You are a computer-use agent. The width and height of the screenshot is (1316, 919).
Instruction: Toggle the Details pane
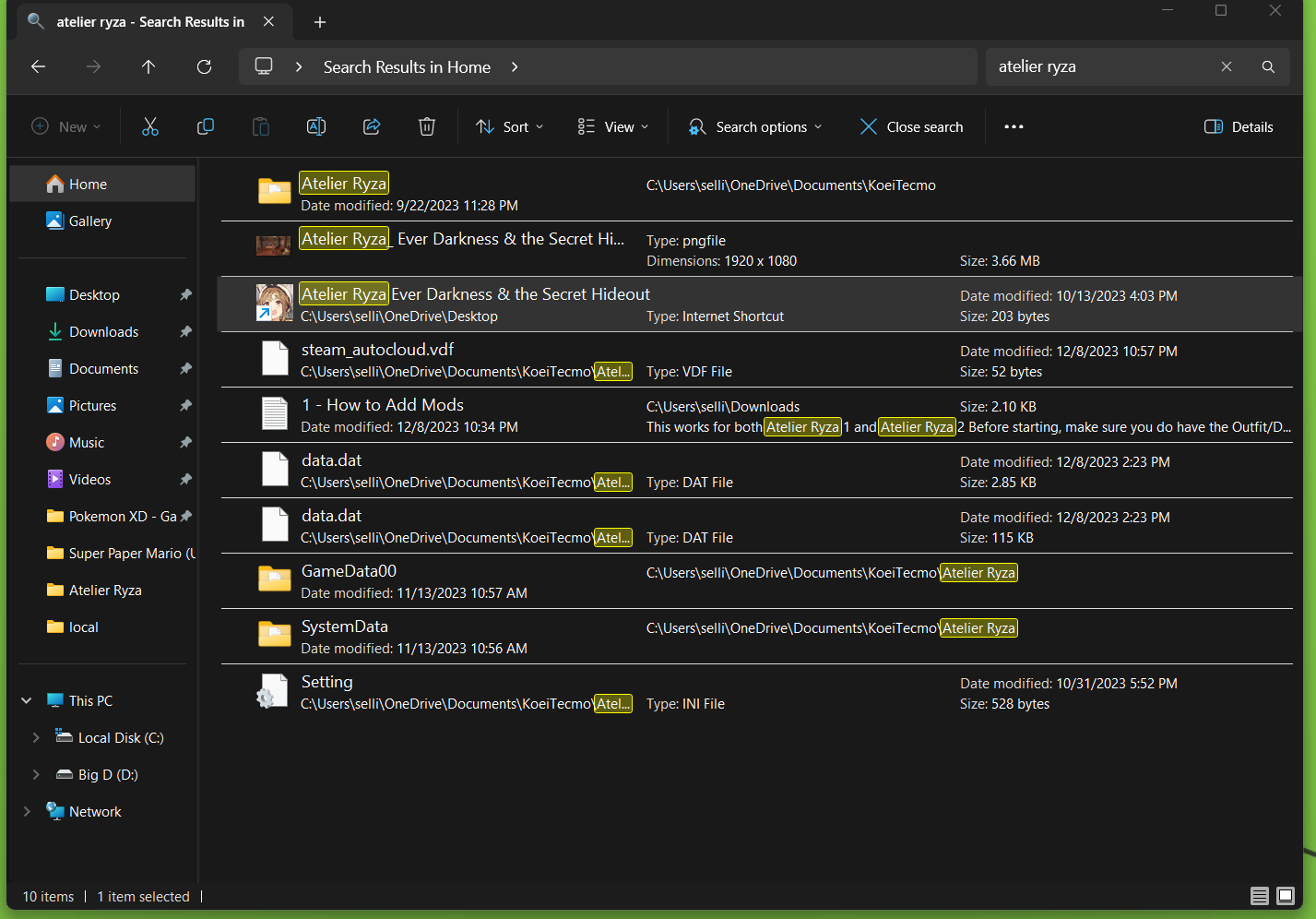(x=1239, y=126)
